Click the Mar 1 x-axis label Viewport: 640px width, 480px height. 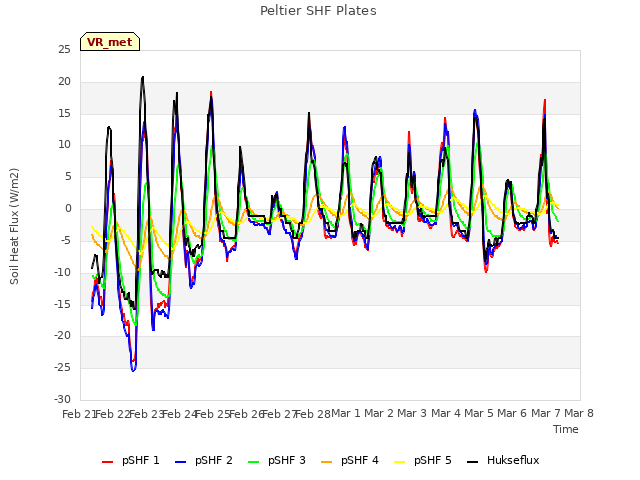346,413
